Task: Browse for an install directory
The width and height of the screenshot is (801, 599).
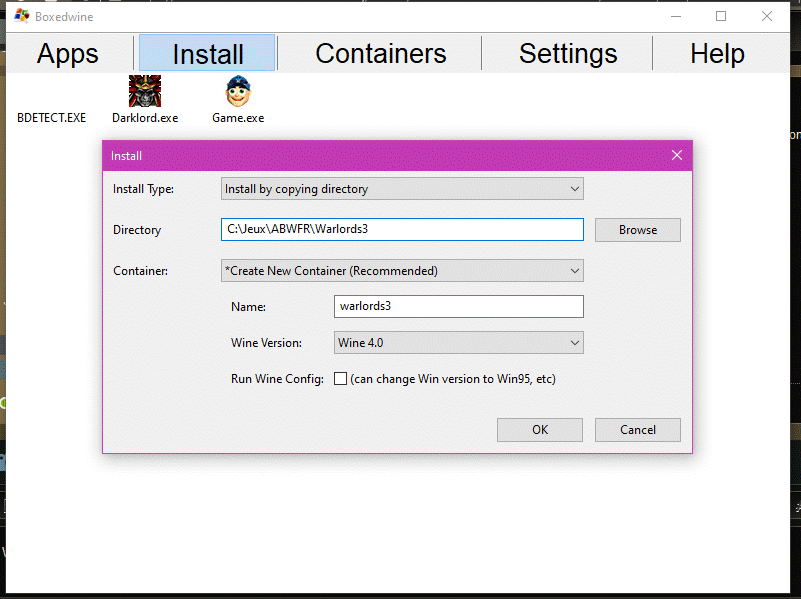Action: click(638, 230)
